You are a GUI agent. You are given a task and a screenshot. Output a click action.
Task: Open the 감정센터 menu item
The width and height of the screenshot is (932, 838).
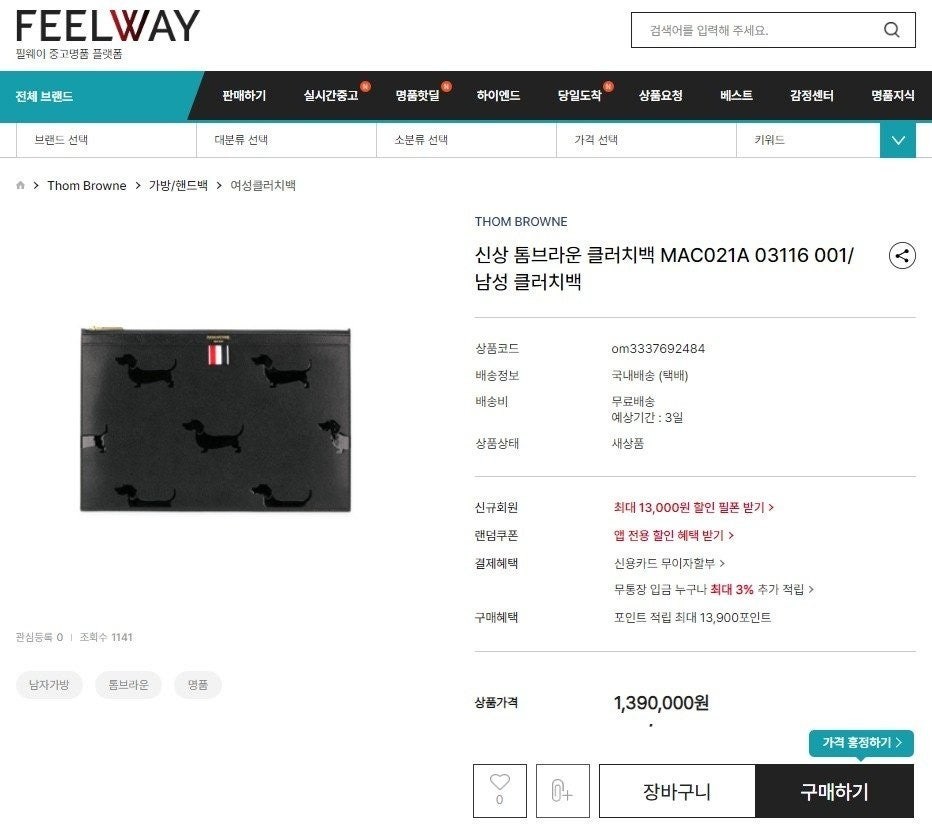tap(811, 96)
